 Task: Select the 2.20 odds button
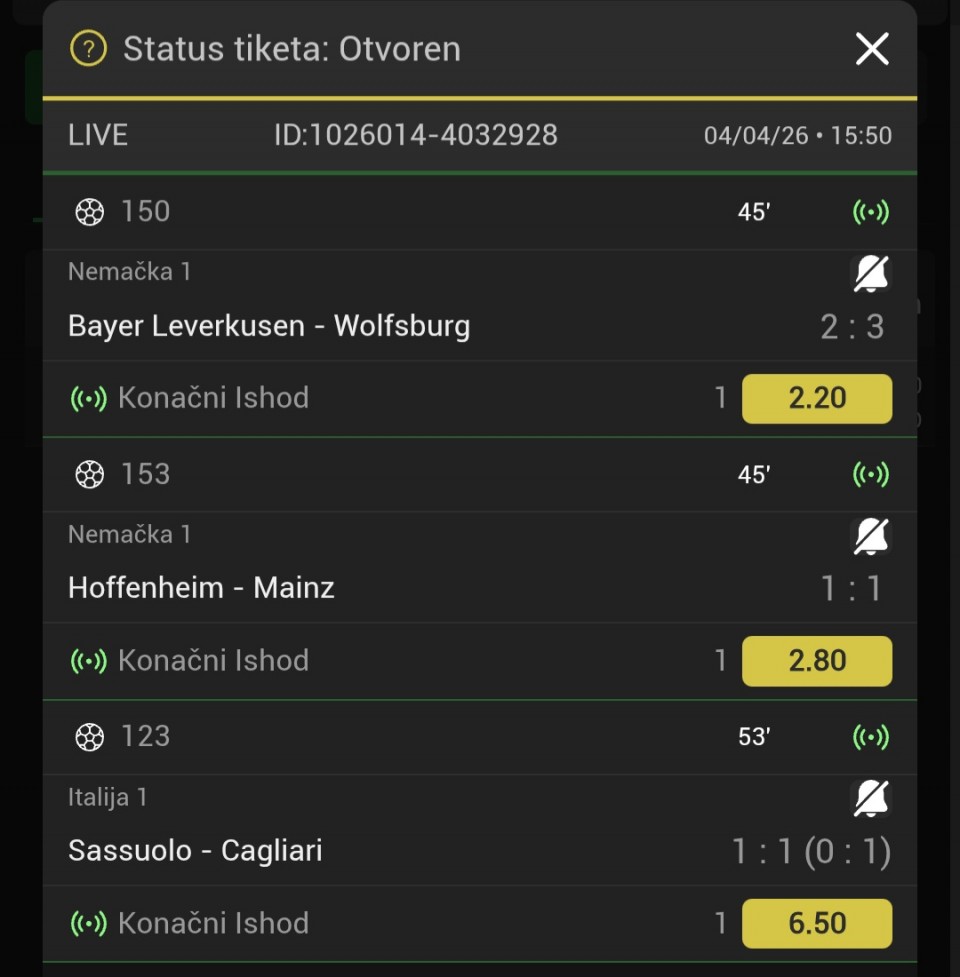point(816,398)
